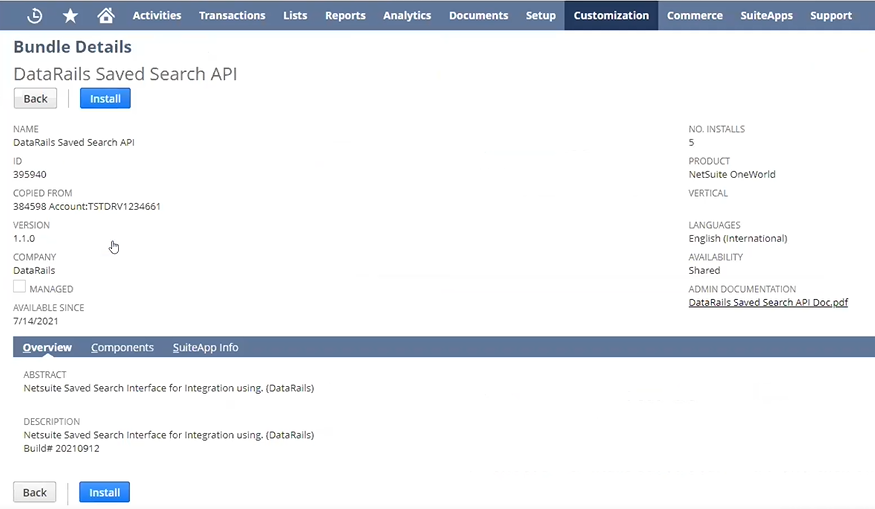Open the Activities menu
The height and width of the screenshot is (509, 875).
pyautogui.click(x=157, y=16)
